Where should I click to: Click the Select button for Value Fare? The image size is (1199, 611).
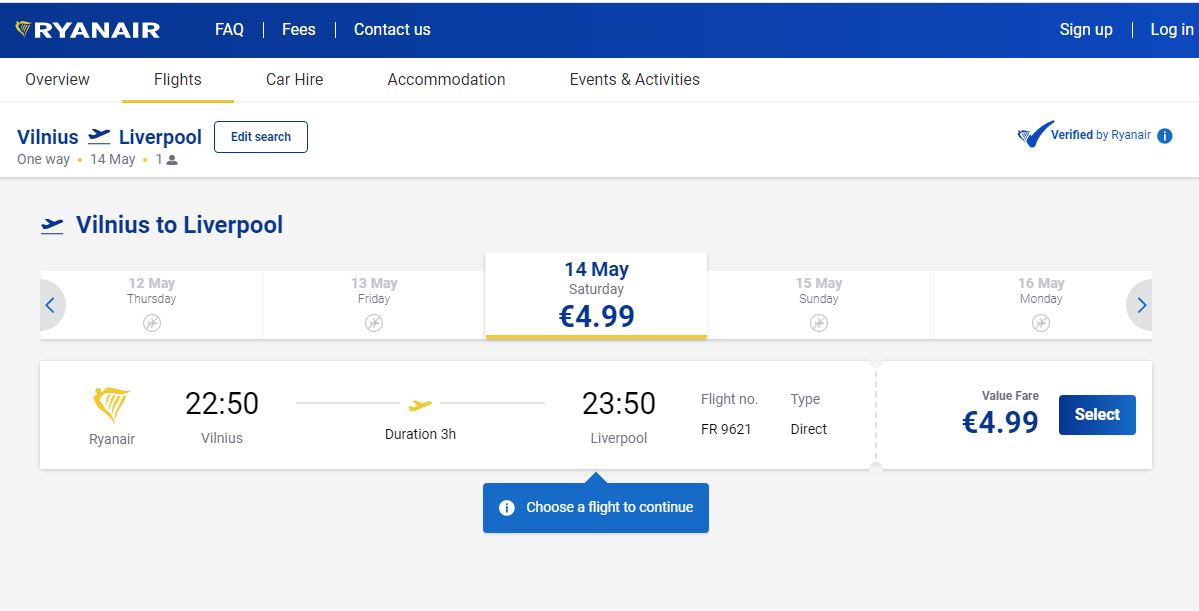pyautogui.click(x=1097, y=414)
